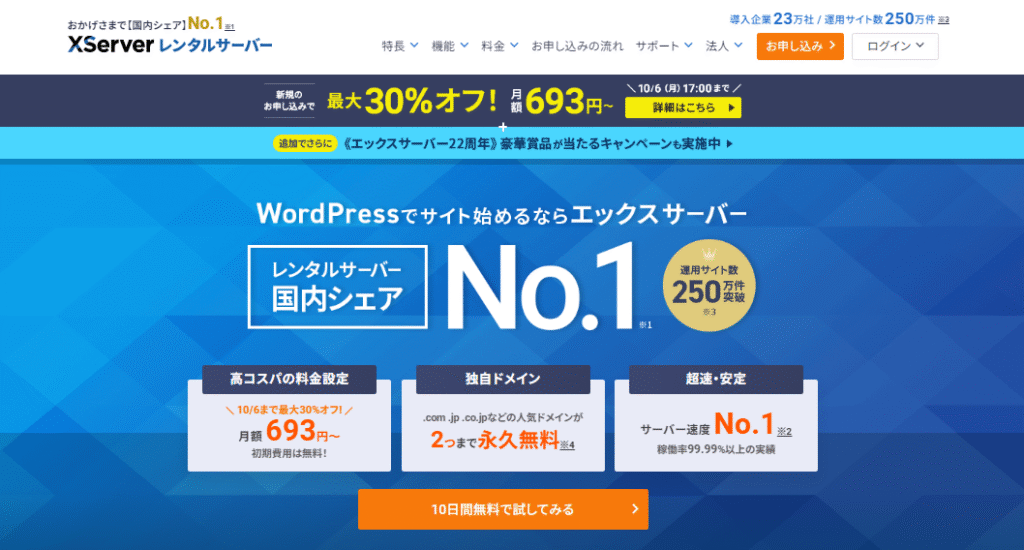Open footnote ※4 next to 永久無料
Image resolution: width=1024 pixels, height=550 pixels.
click(x=568, y=445)
